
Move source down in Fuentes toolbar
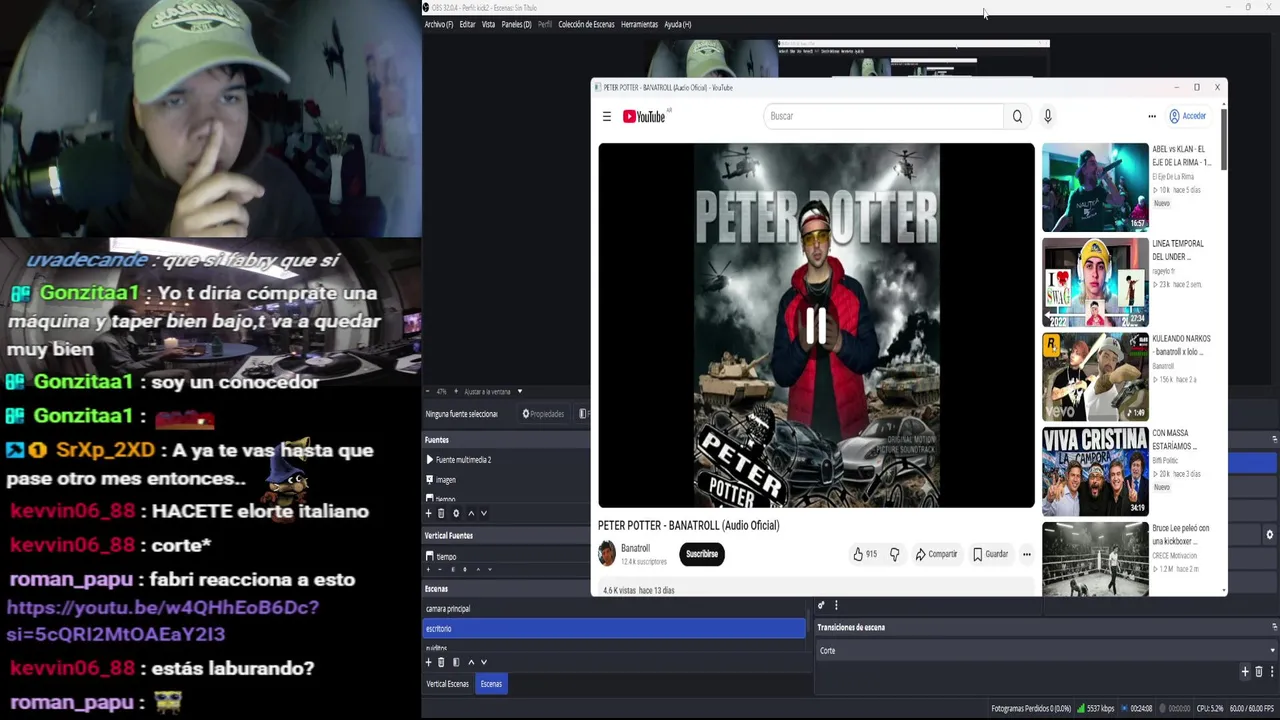tap(484, 513)
